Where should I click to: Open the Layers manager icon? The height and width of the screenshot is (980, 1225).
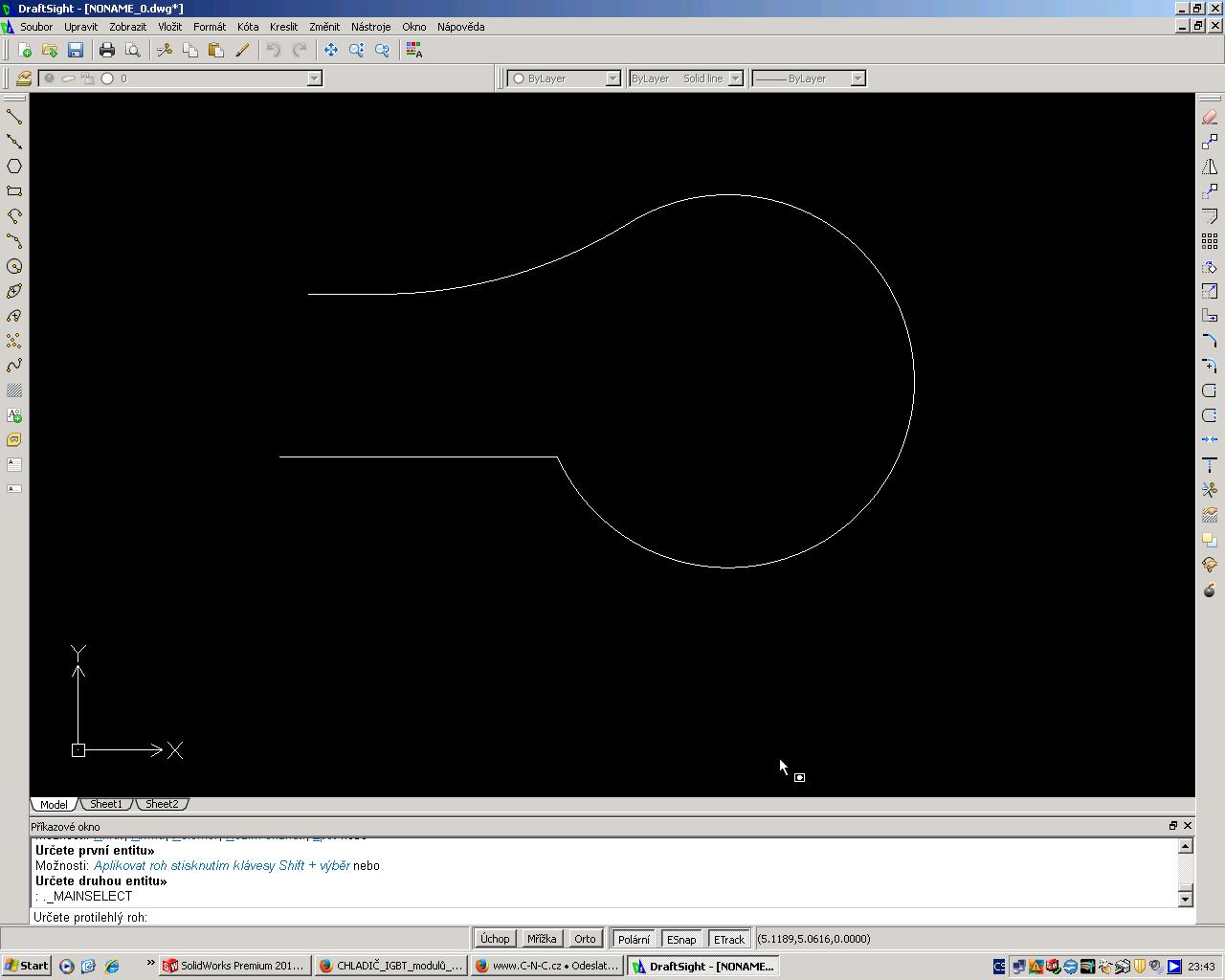pyautogui.click(x=24, y=78)
